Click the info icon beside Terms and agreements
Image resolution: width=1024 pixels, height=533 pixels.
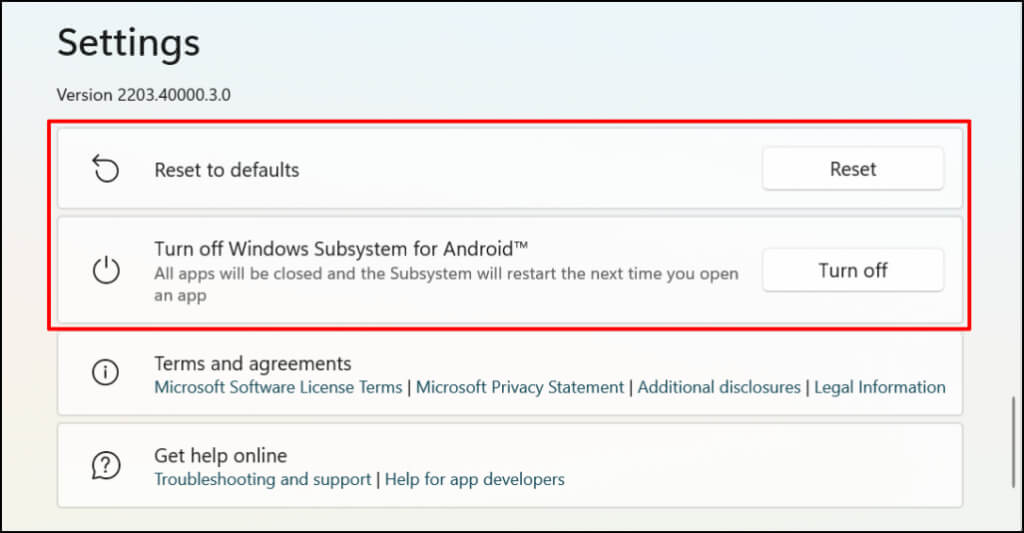pyautogui.click(x=105, y=373)
